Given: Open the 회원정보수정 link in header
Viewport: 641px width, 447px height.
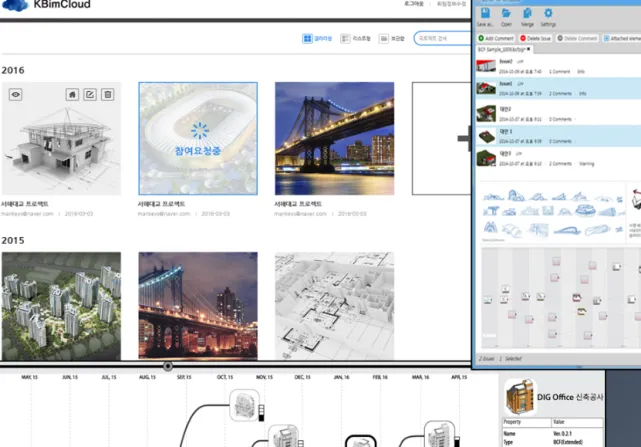Looking at the screenshot, I should 451,4.
